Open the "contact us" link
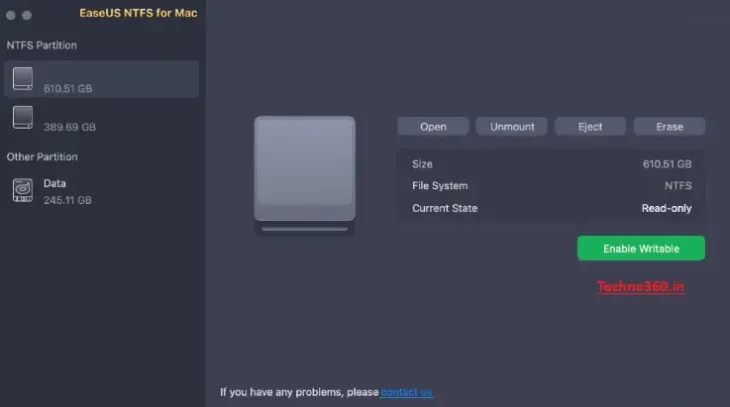Image resolution: width=730 pixels, height=407 pixels. click(407, 392)
